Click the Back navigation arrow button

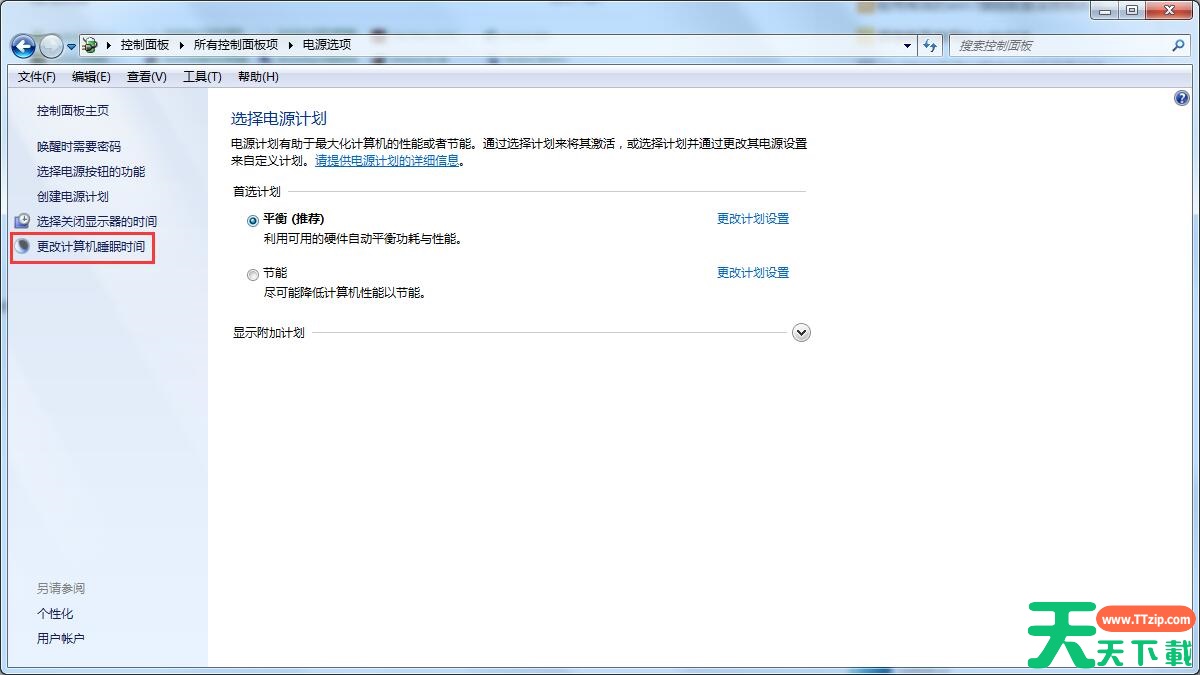[23, 46]
